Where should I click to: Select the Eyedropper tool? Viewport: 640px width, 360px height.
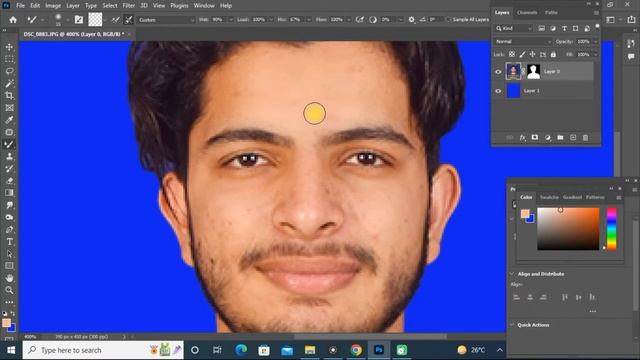[9, 120]
